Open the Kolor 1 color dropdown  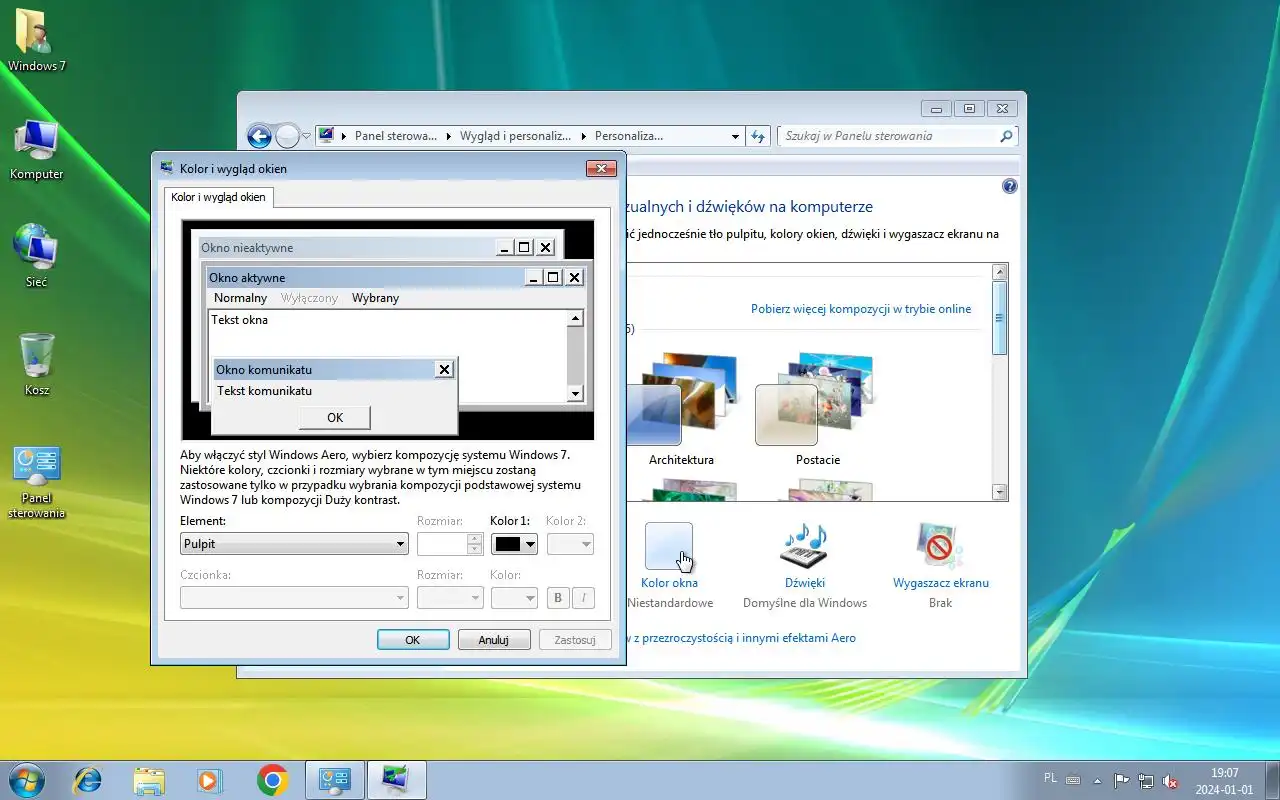tap(515, 544)
